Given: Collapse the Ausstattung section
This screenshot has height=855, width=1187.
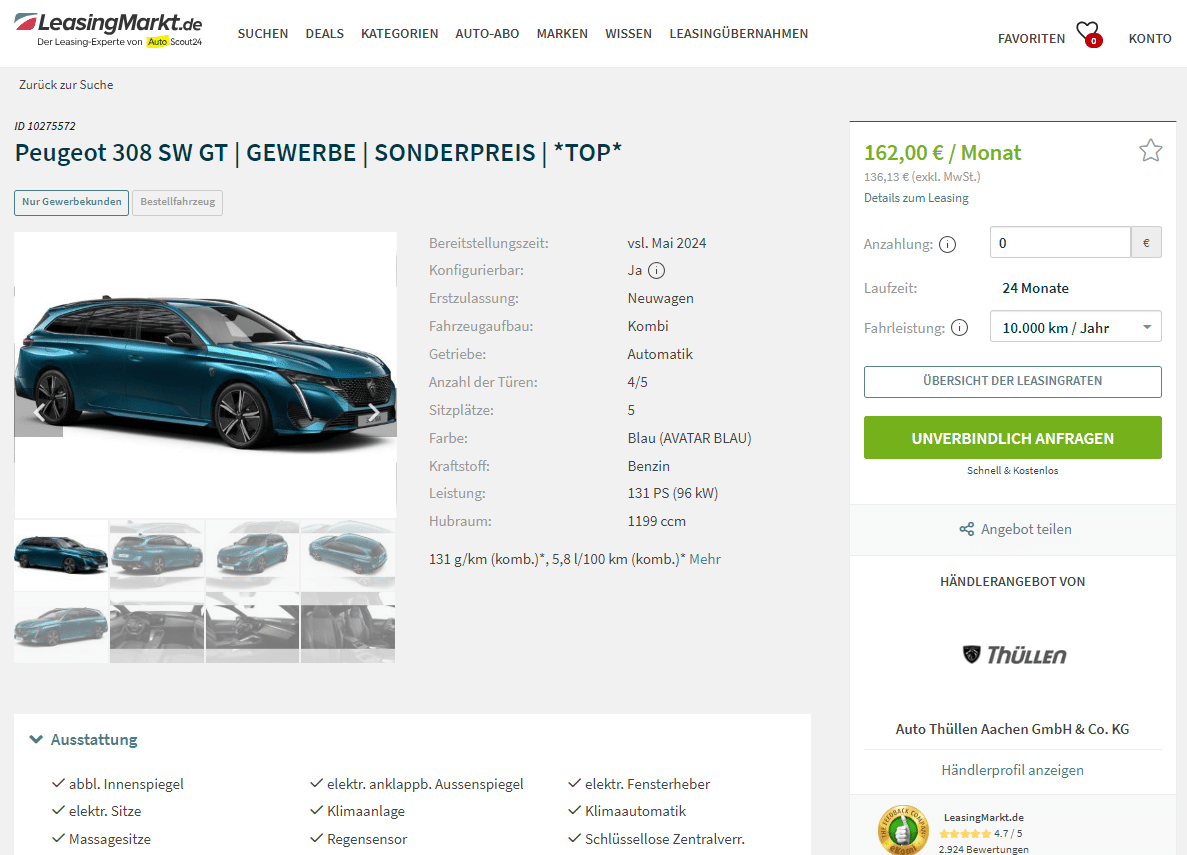Looking at the screenshot, I should 83,739.
